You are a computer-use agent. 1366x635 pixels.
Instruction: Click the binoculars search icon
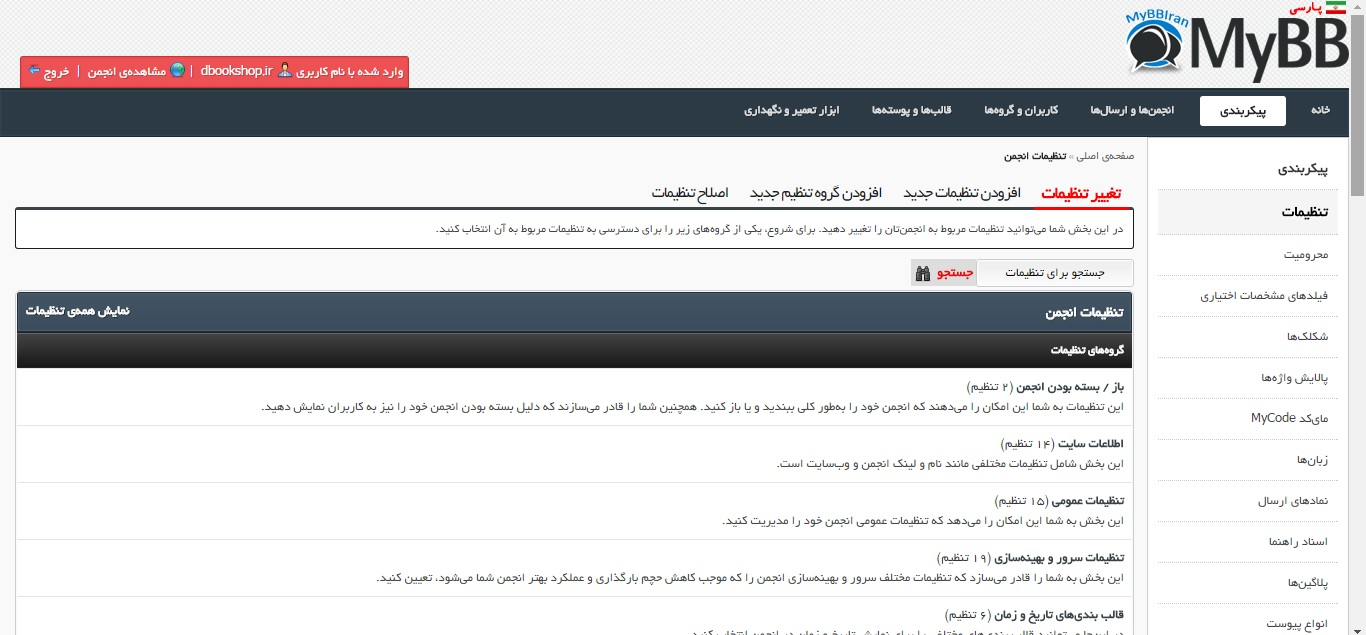[x=922, y=273]
